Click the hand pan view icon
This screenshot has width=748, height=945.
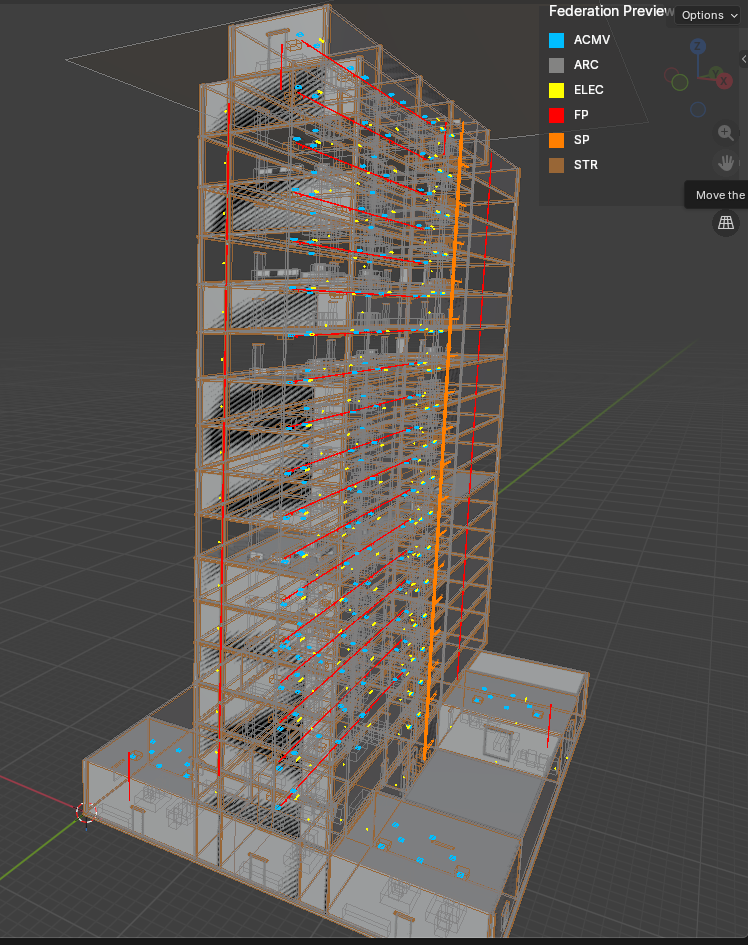point(726,163)
